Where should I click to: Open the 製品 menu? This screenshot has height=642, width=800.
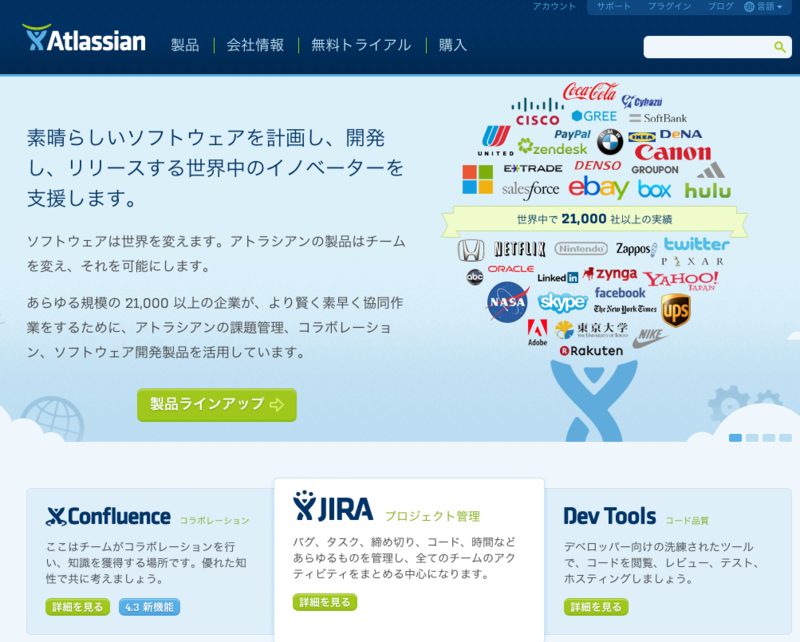tap(185, 45)
